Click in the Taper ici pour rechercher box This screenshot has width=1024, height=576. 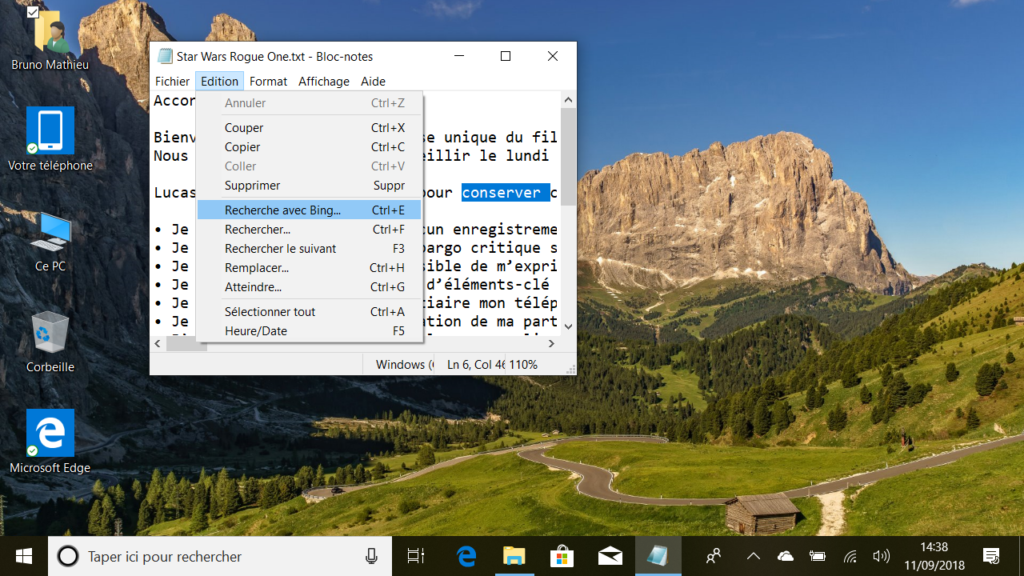[x=222, y=556]
